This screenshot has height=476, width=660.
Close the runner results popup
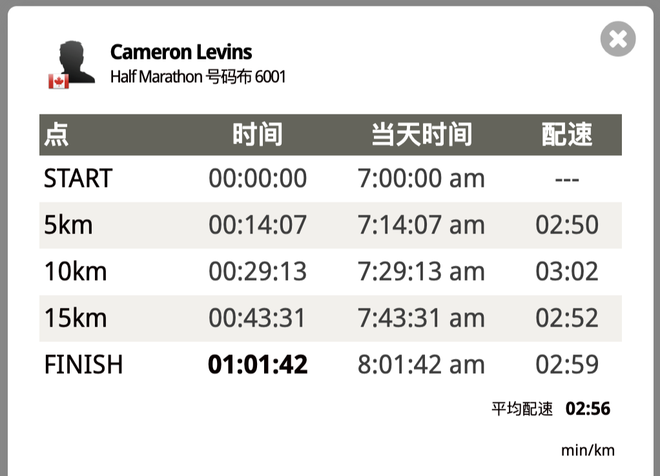[x=618, y=39]
